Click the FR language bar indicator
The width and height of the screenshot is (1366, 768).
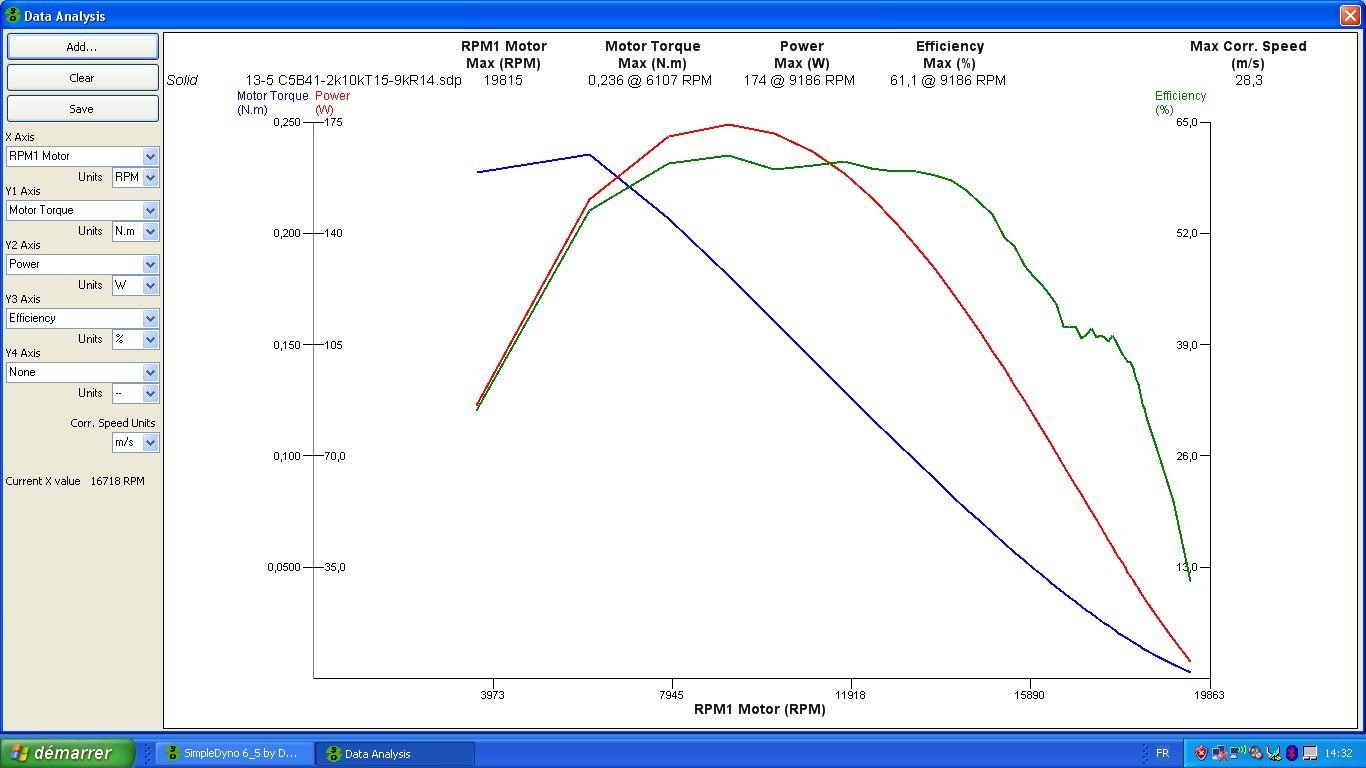(1162, 753)
